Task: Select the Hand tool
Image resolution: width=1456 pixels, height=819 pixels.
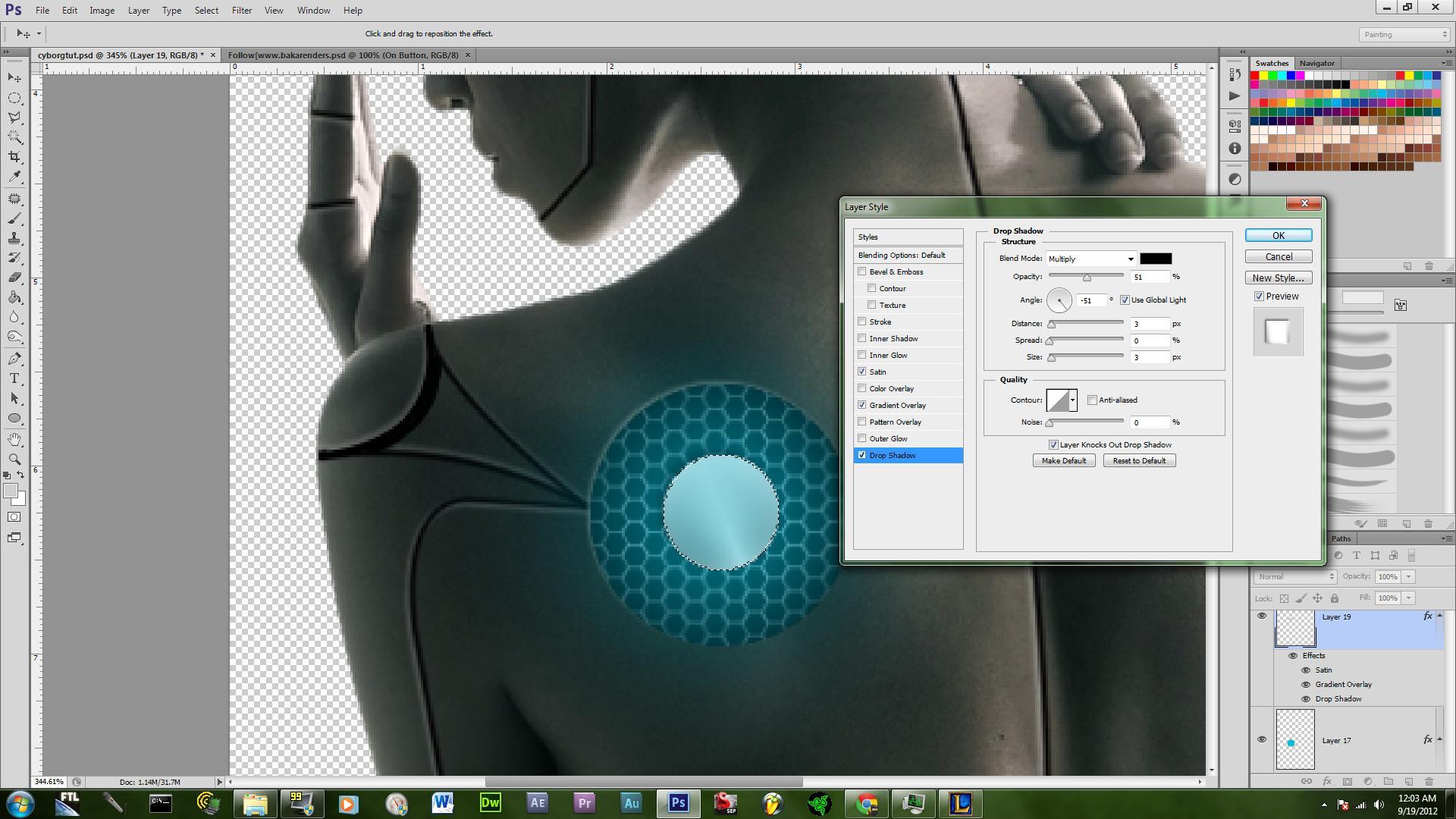Action: coord(14,440)
